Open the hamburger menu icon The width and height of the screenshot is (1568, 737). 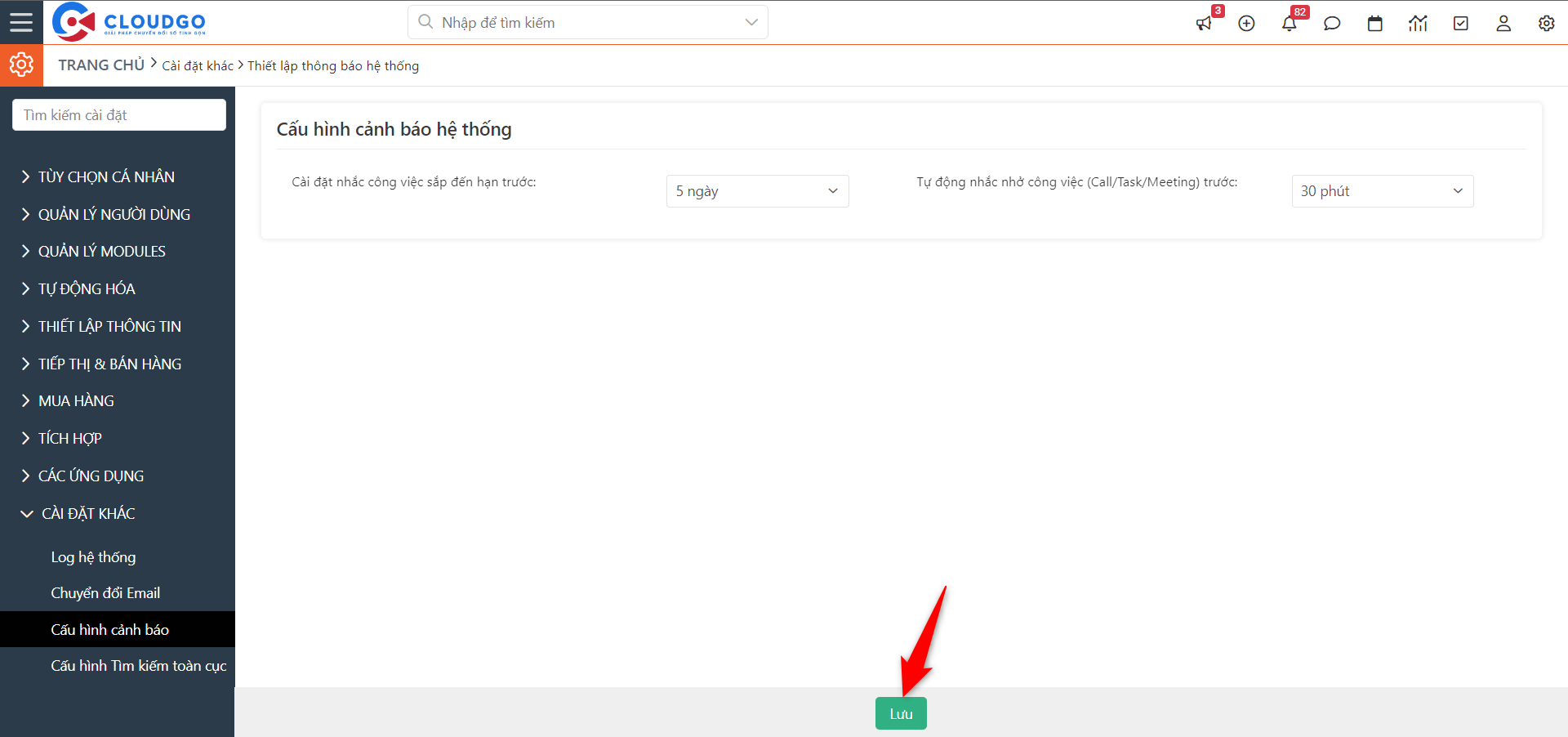pyautogui.click(x=21, y=22)
